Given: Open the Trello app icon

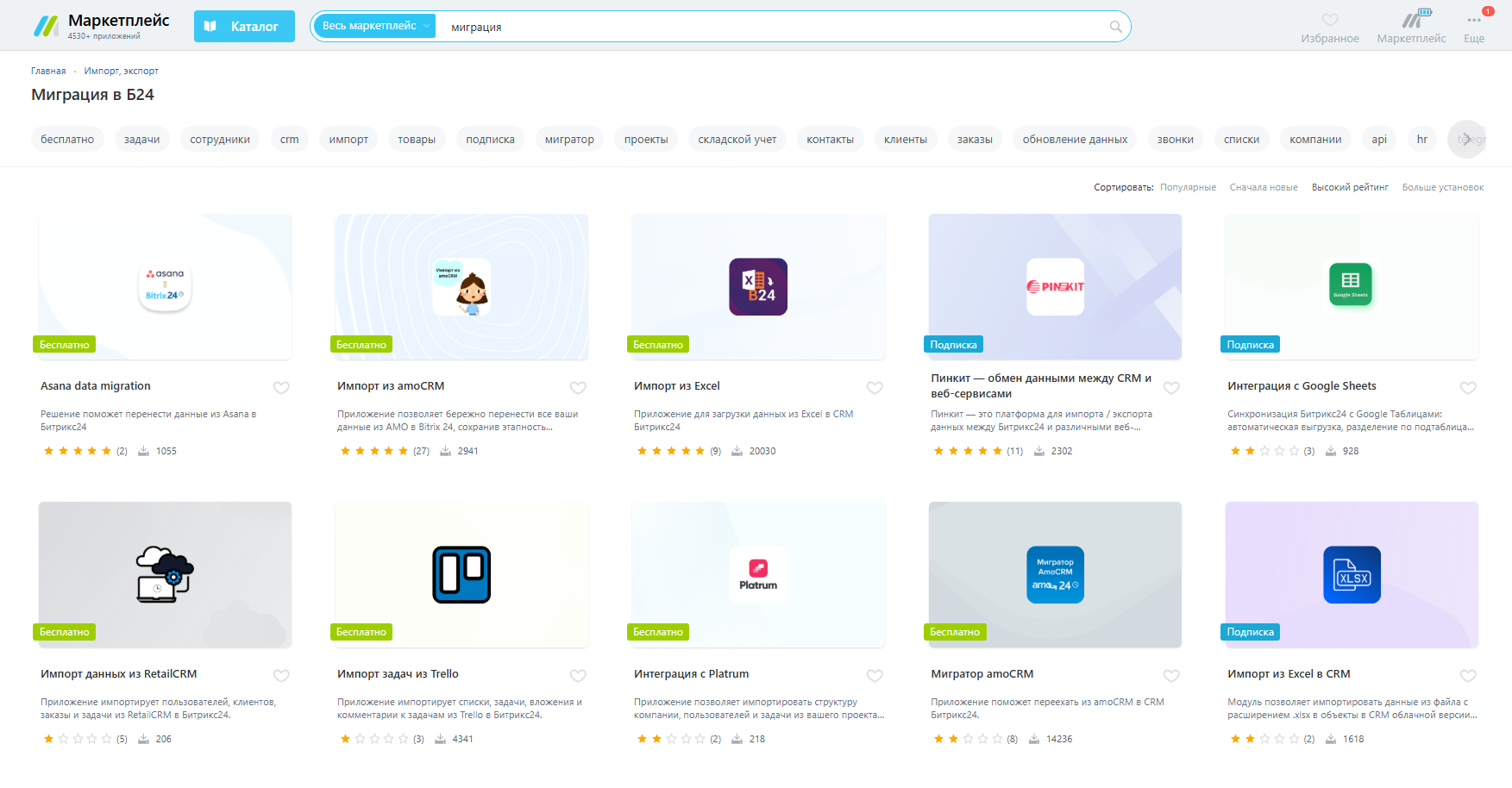Looking at the screenshot, I should (461, 574).
